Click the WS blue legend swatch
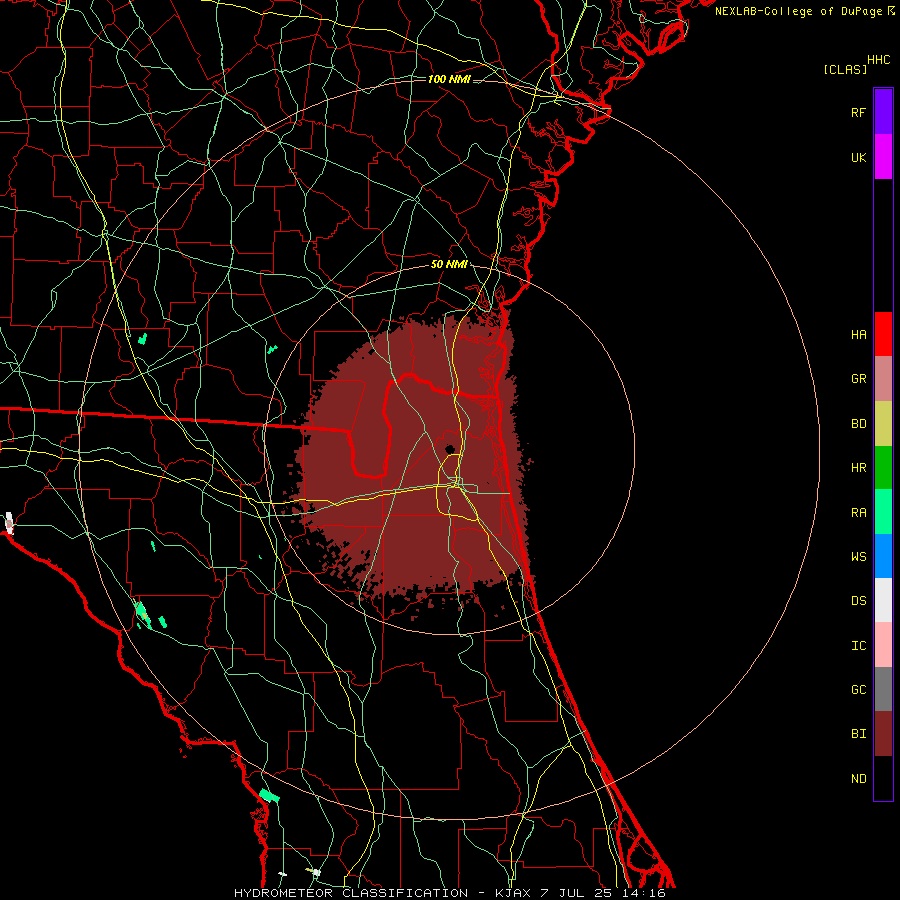Image resolution: width=900 pixels, height=900 pixels. [883, 556]
